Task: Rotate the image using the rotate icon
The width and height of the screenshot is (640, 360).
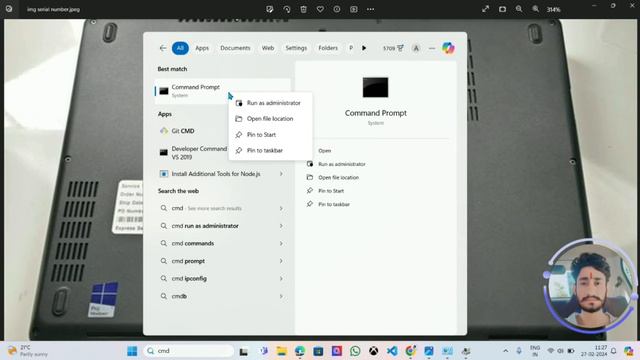Action: [x=287, y=9]
